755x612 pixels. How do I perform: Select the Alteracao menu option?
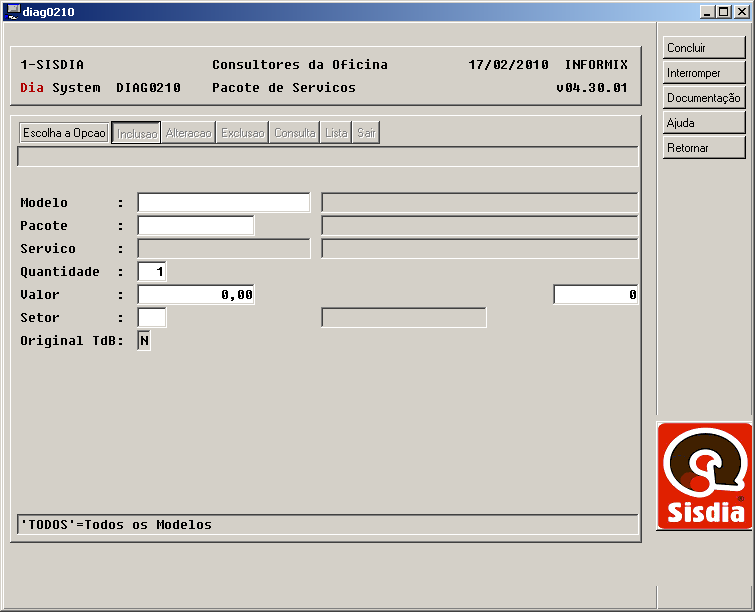tap(188, 133)
